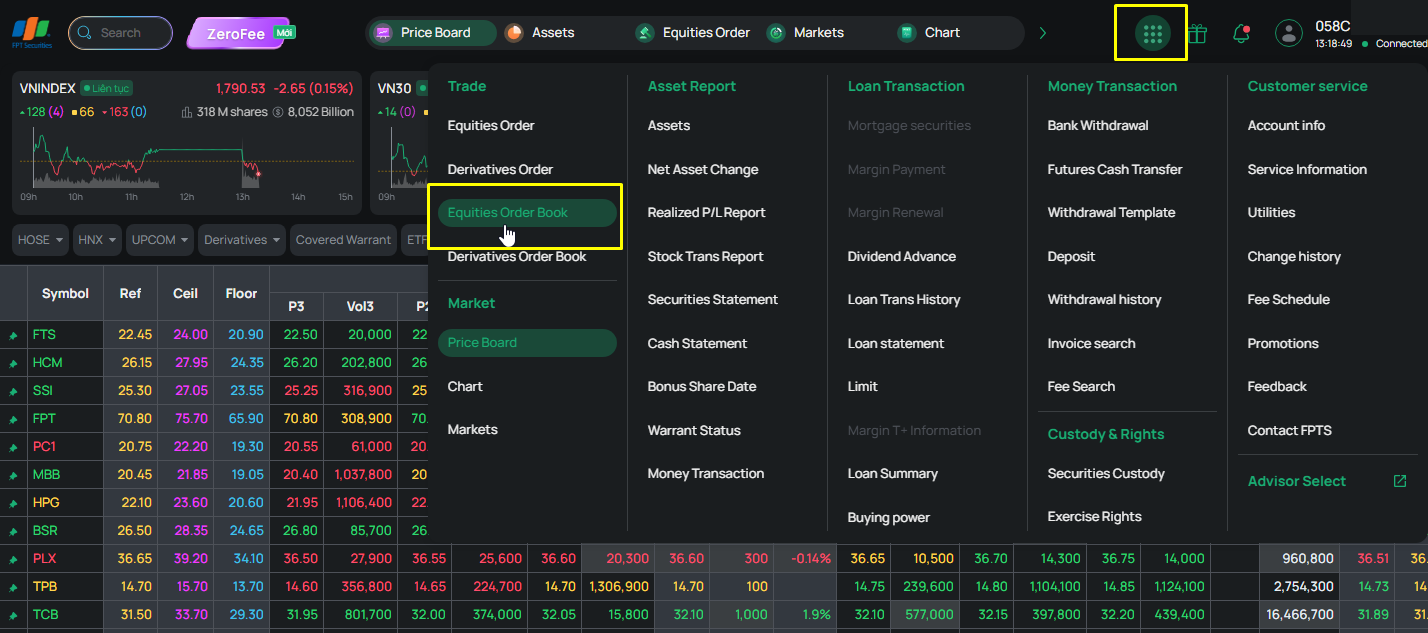Click the pin icon next to HPG
The width and height of the screenshot is (1428, 633).
tap(14, 502)
